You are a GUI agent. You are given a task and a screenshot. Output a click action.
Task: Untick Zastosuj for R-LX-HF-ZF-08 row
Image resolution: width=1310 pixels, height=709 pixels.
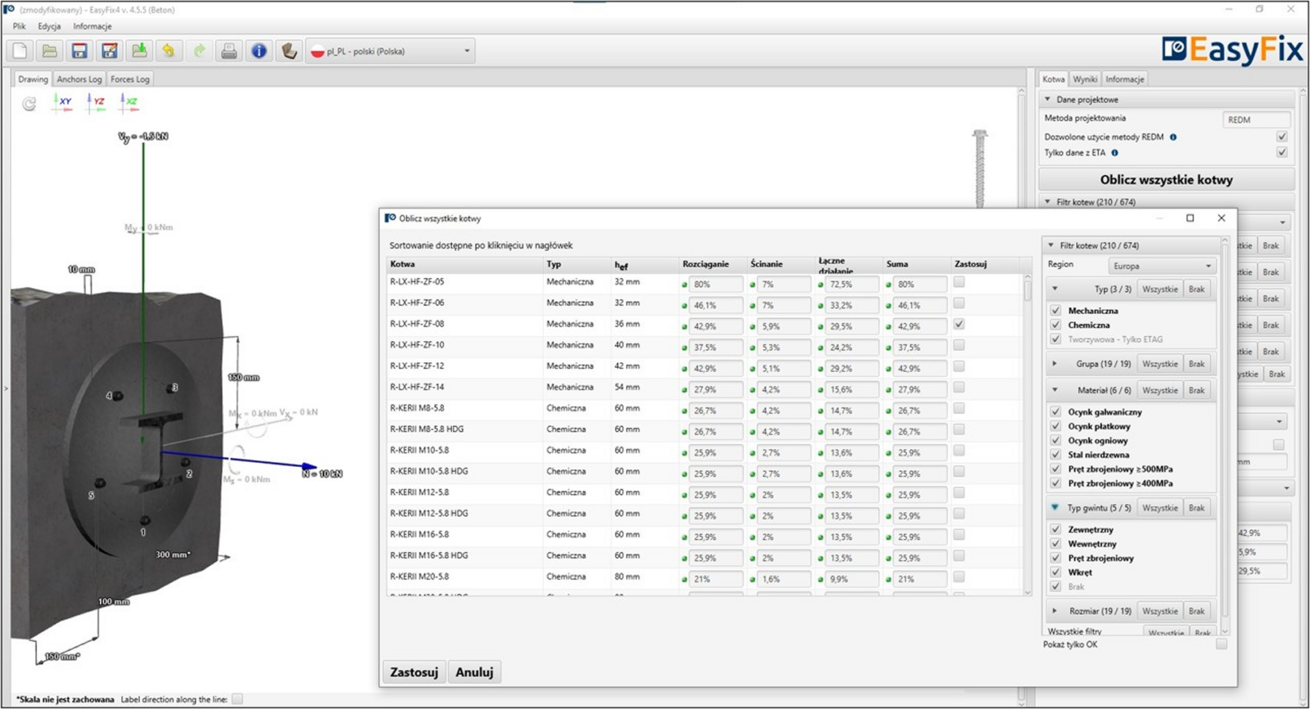pyautogui.click(x=959, y=324)
